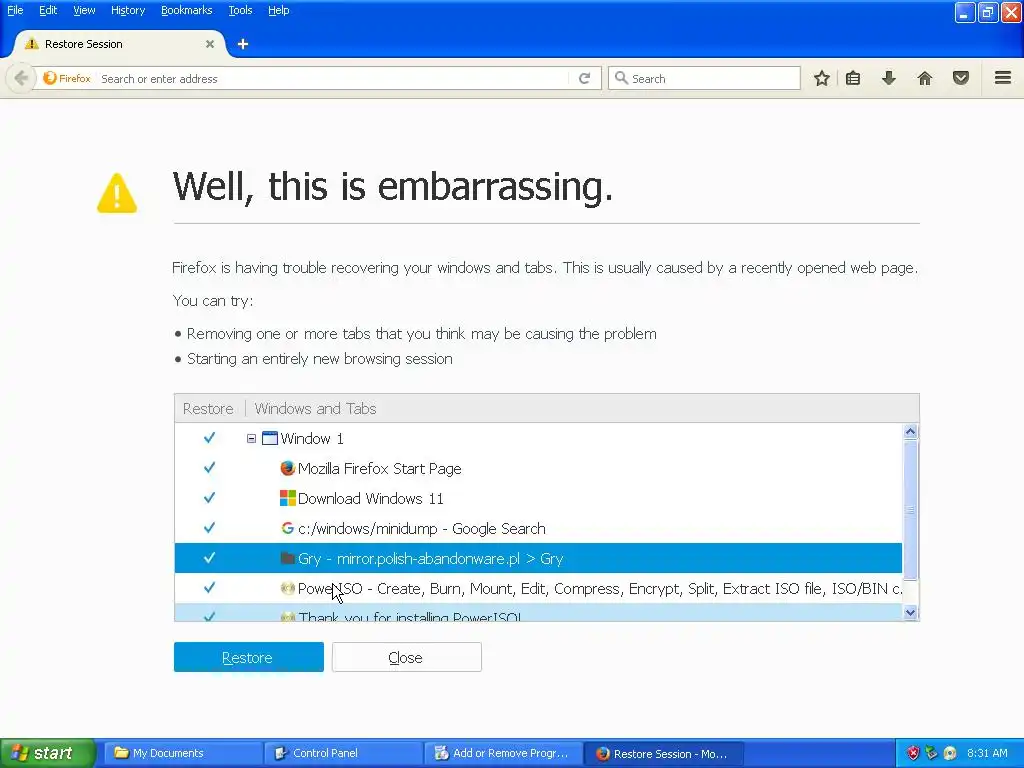Open the Bookmarks menu

187,10
